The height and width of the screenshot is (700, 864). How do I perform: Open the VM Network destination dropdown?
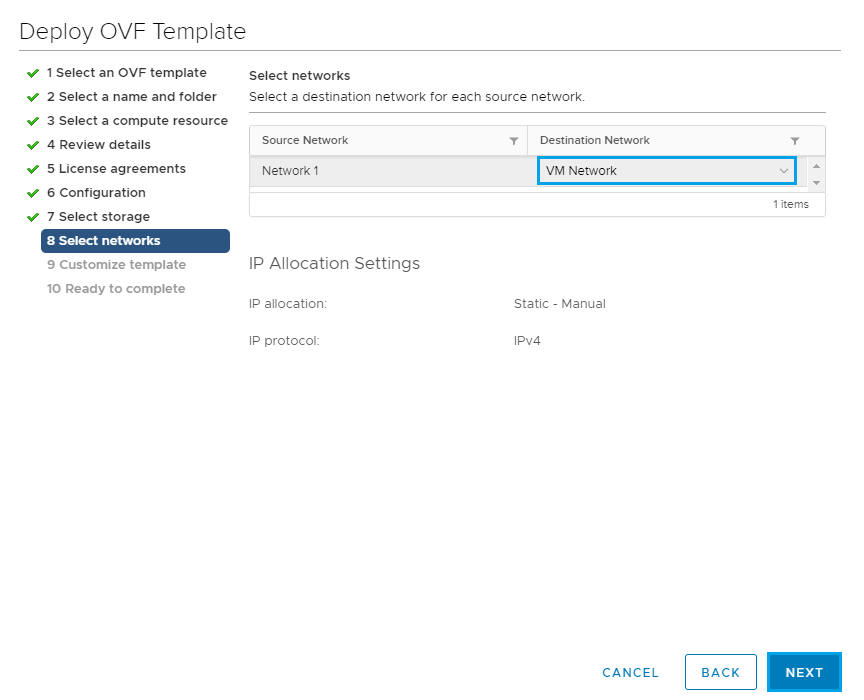pyautogui.click(x=667, y=171)
